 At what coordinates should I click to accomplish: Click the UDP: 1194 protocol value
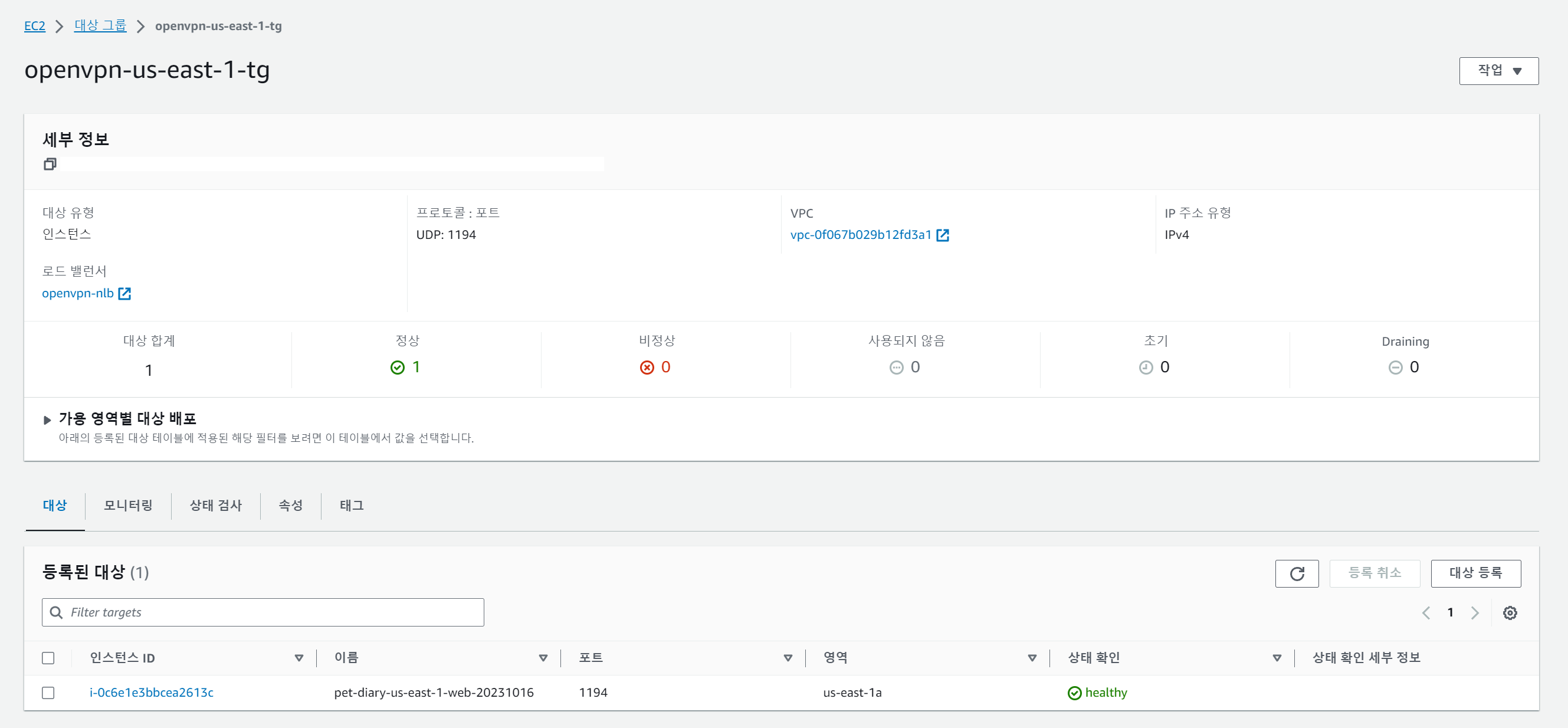[x=446, y=235]
